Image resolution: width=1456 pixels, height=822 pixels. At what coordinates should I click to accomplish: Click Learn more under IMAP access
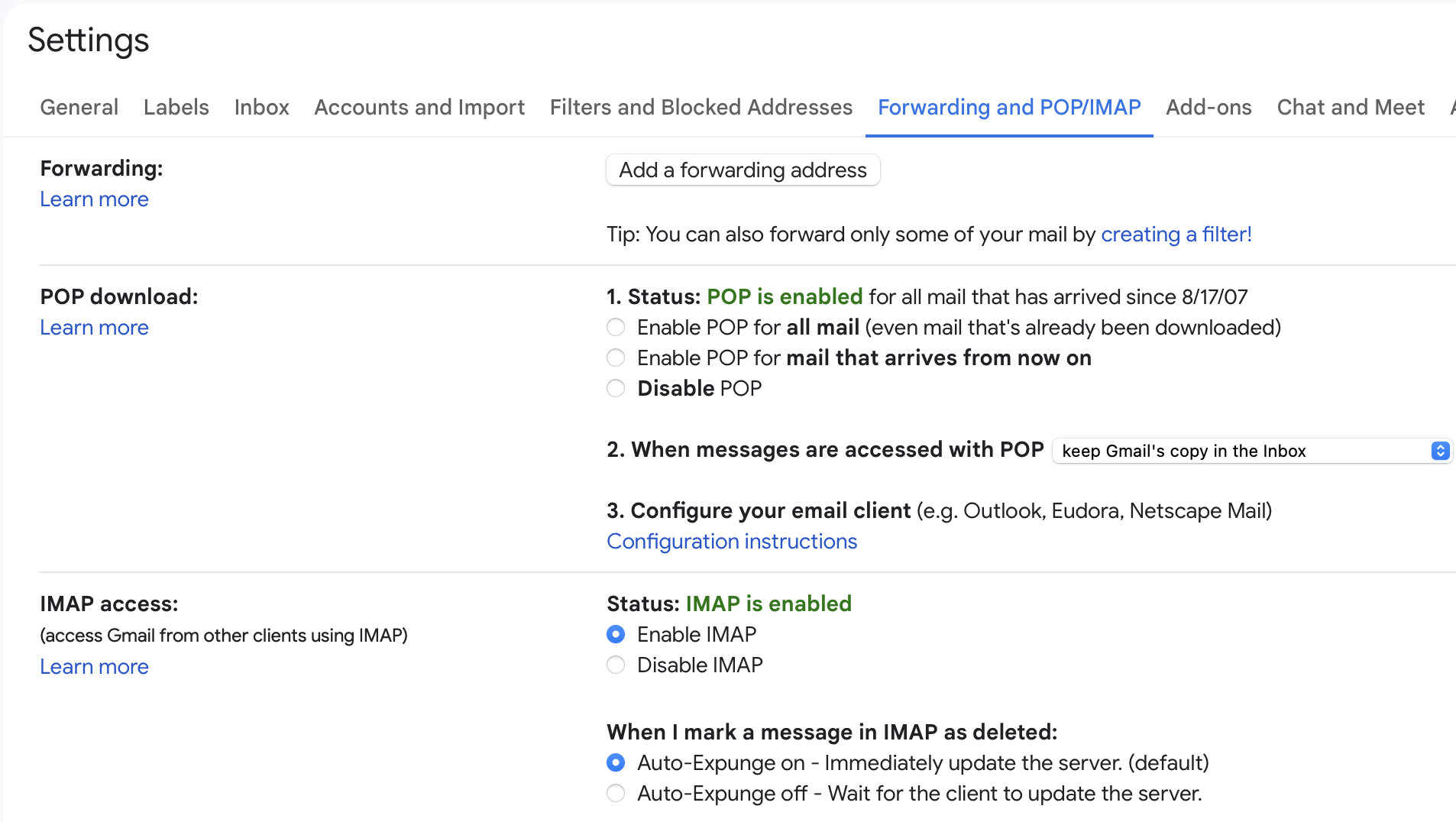94,667
